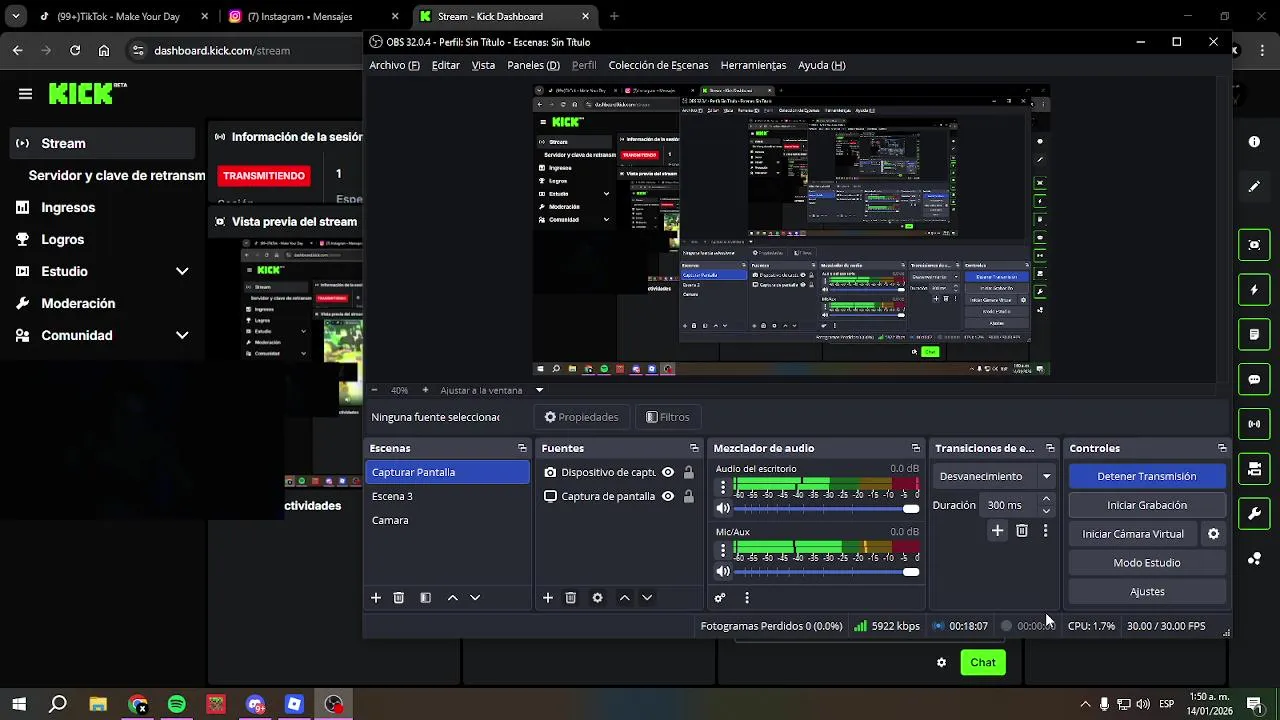Viewport: 1280px width, 720px height.
Task: Increase transition Duración with up arrow
Action: point(1046,499)
